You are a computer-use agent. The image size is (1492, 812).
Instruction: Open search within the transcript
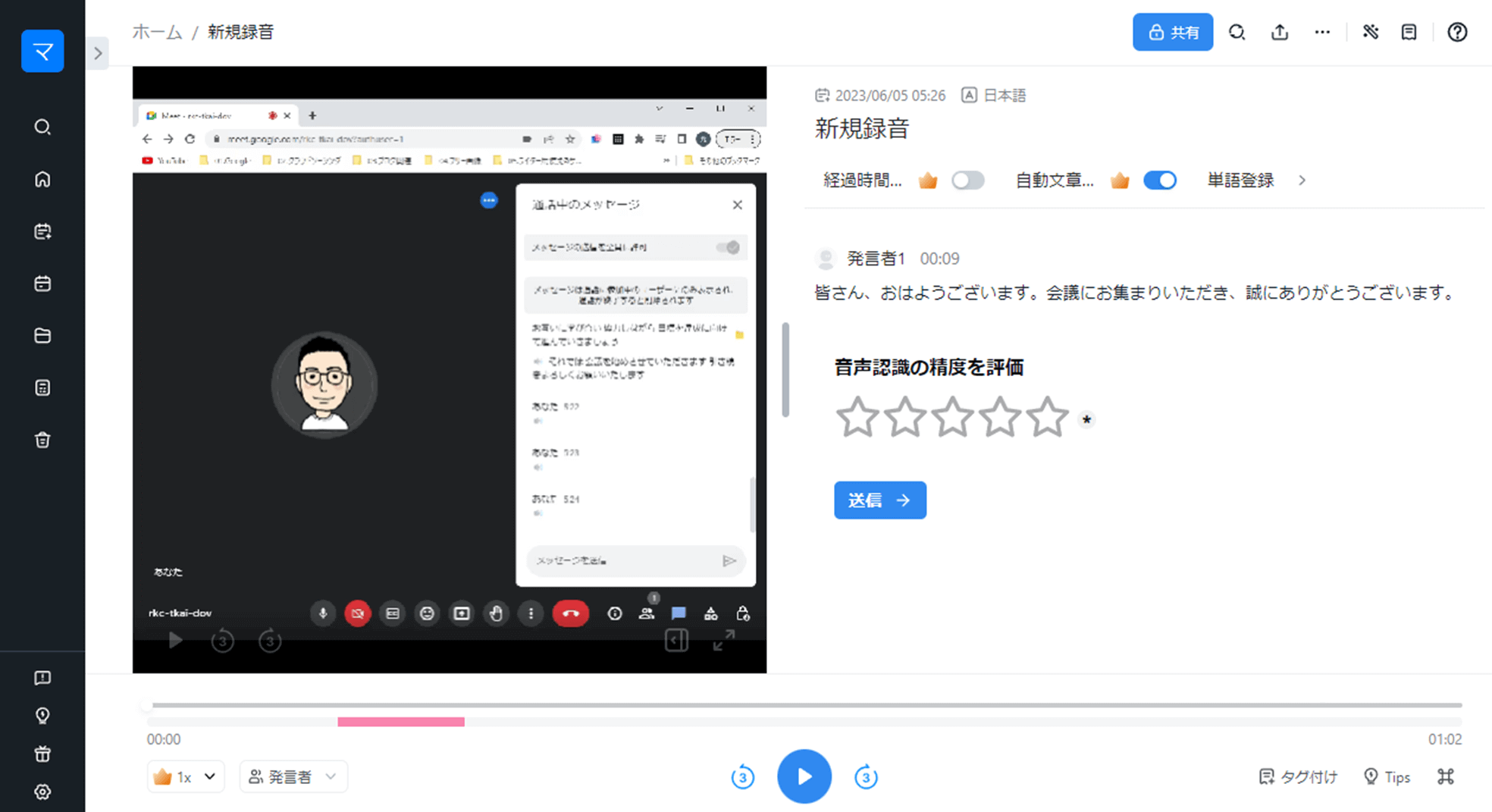pyautogui.click(x=1237, y=32)
